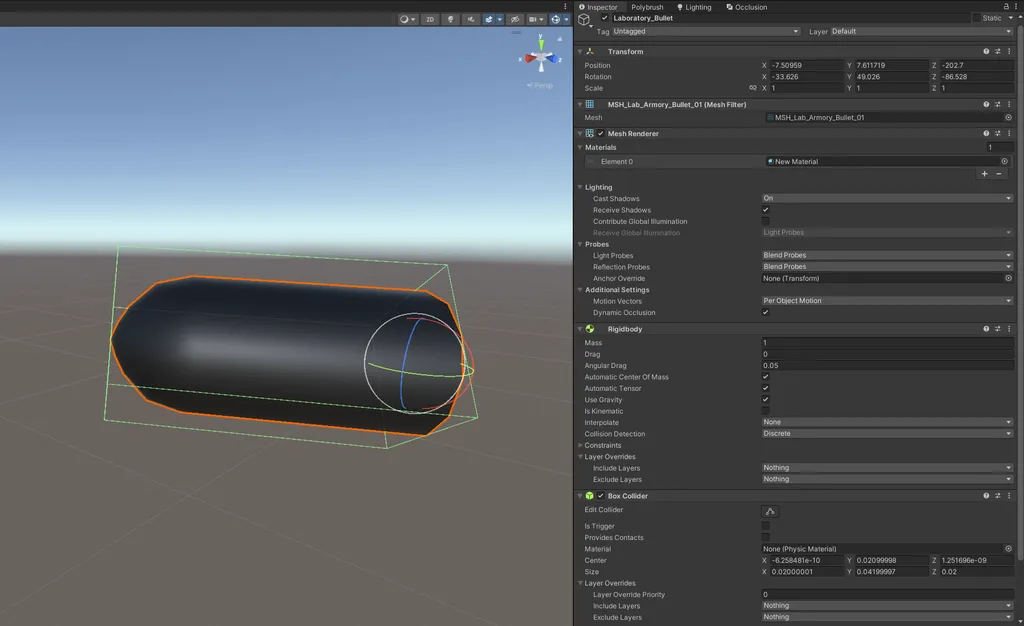
Task: Toggle scene lighting bulb icon
Action: tap(451, 19)
